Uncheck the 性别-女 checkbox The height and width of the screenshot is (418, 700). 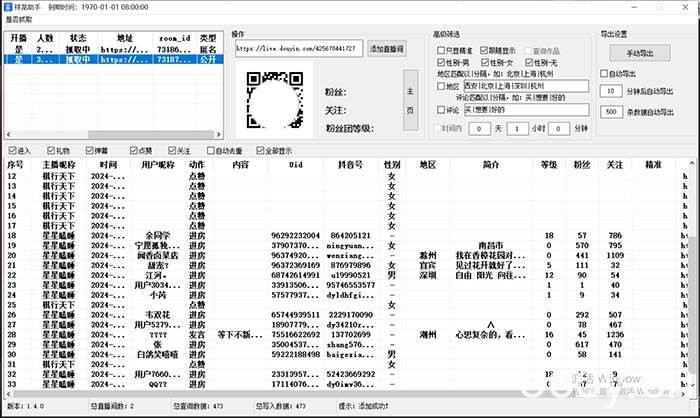(x=496, y=63)
